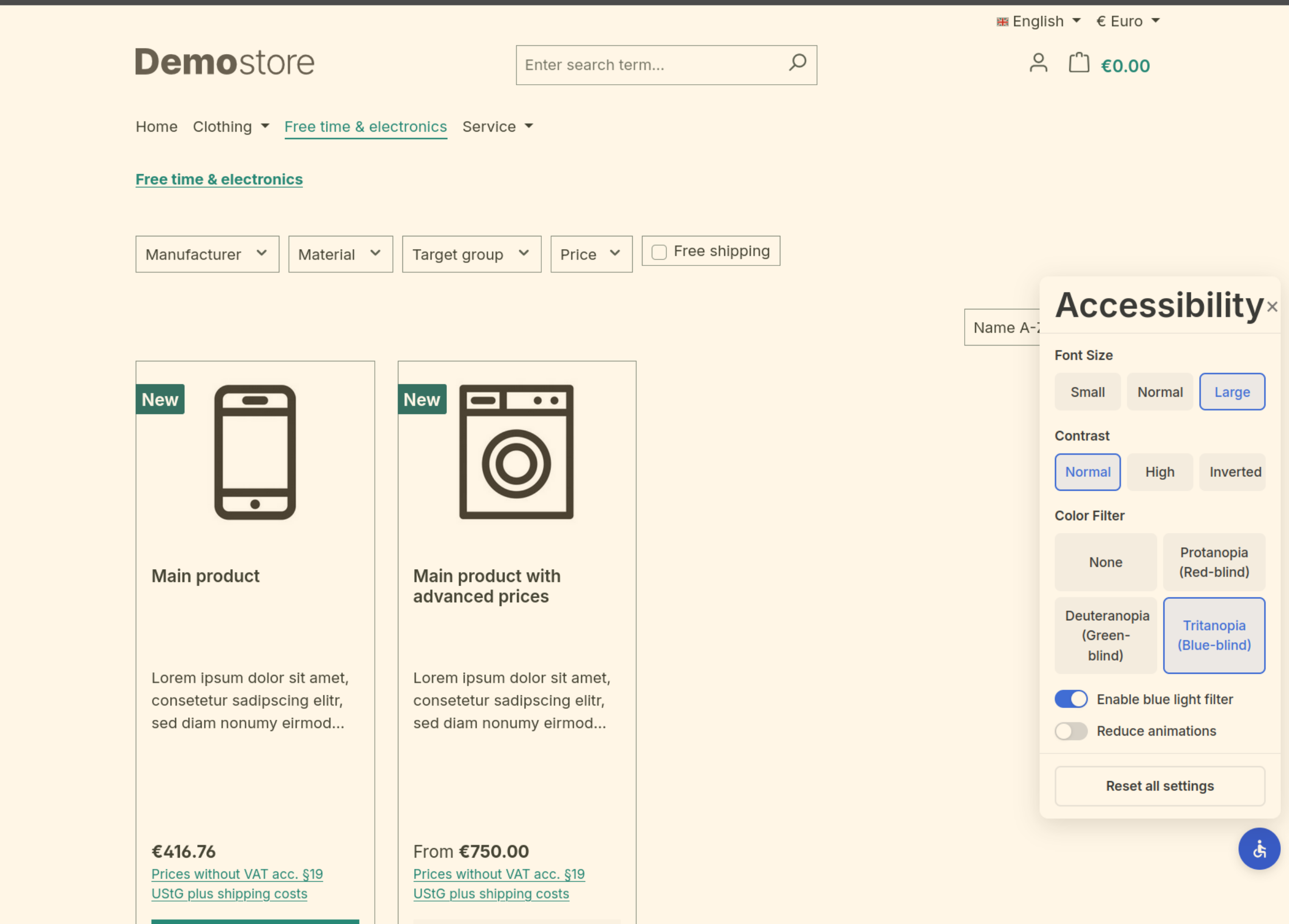Screen dimensions: 1289x924
Task: Select Large font size
Action: point(1232,392)
